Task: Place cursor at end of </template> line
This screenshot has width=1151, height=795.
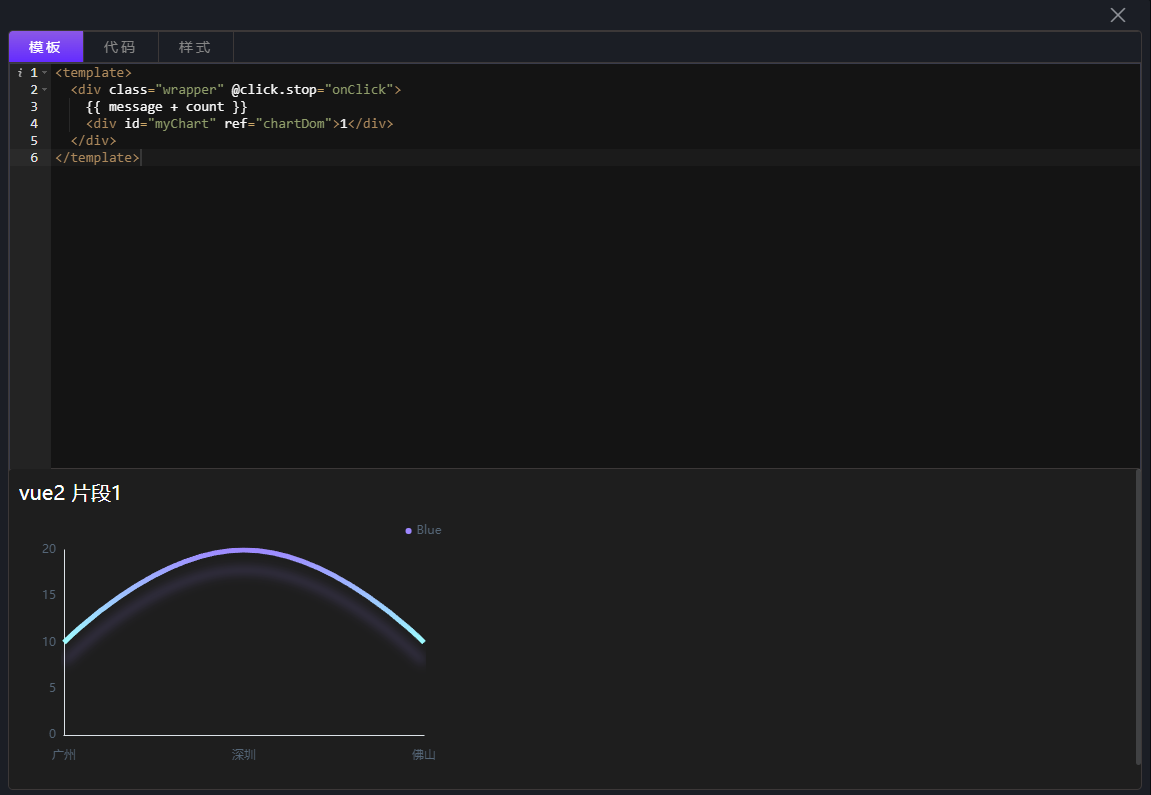Action: (140, 158)
